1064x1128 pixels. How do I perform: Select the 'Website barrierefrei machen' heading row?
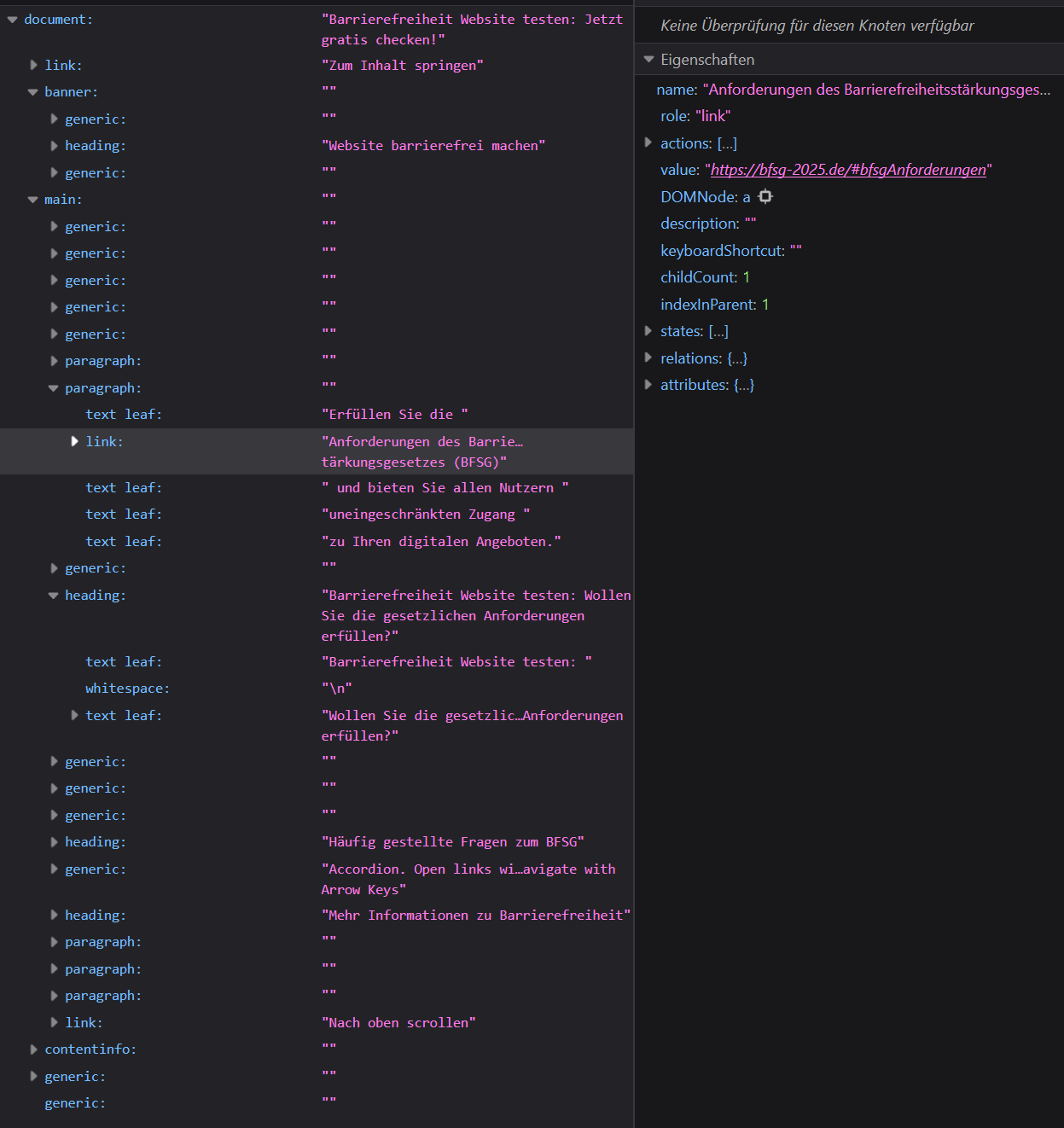point(317,146)
